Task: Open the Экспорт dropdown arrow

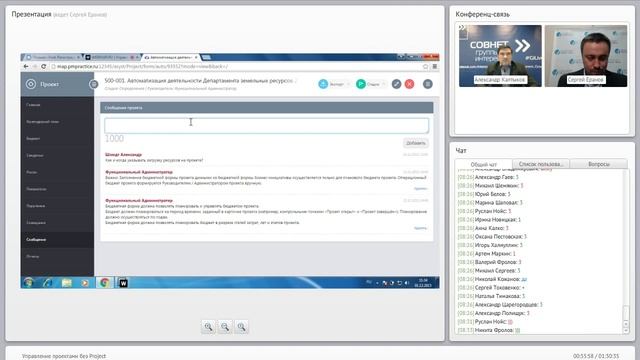Action: pos(348,84)
